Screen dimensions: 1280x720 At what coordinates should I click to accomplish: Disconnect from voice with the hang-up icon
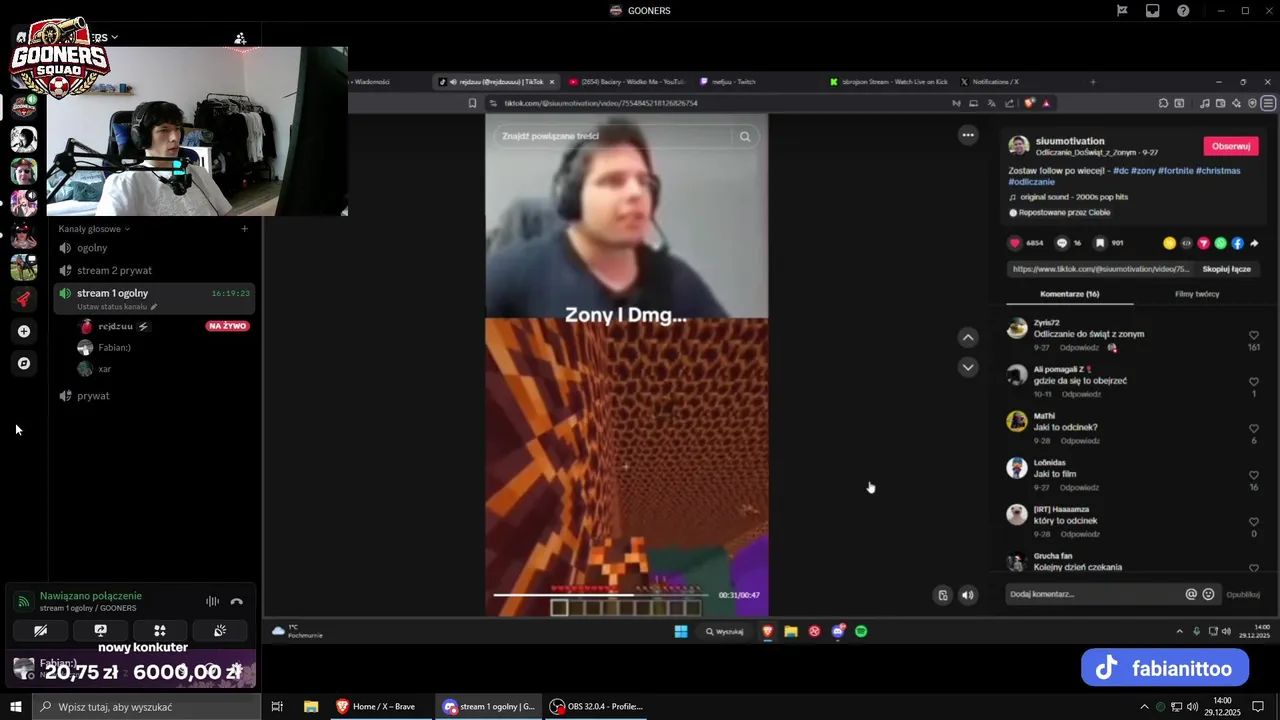coord(237,601)
